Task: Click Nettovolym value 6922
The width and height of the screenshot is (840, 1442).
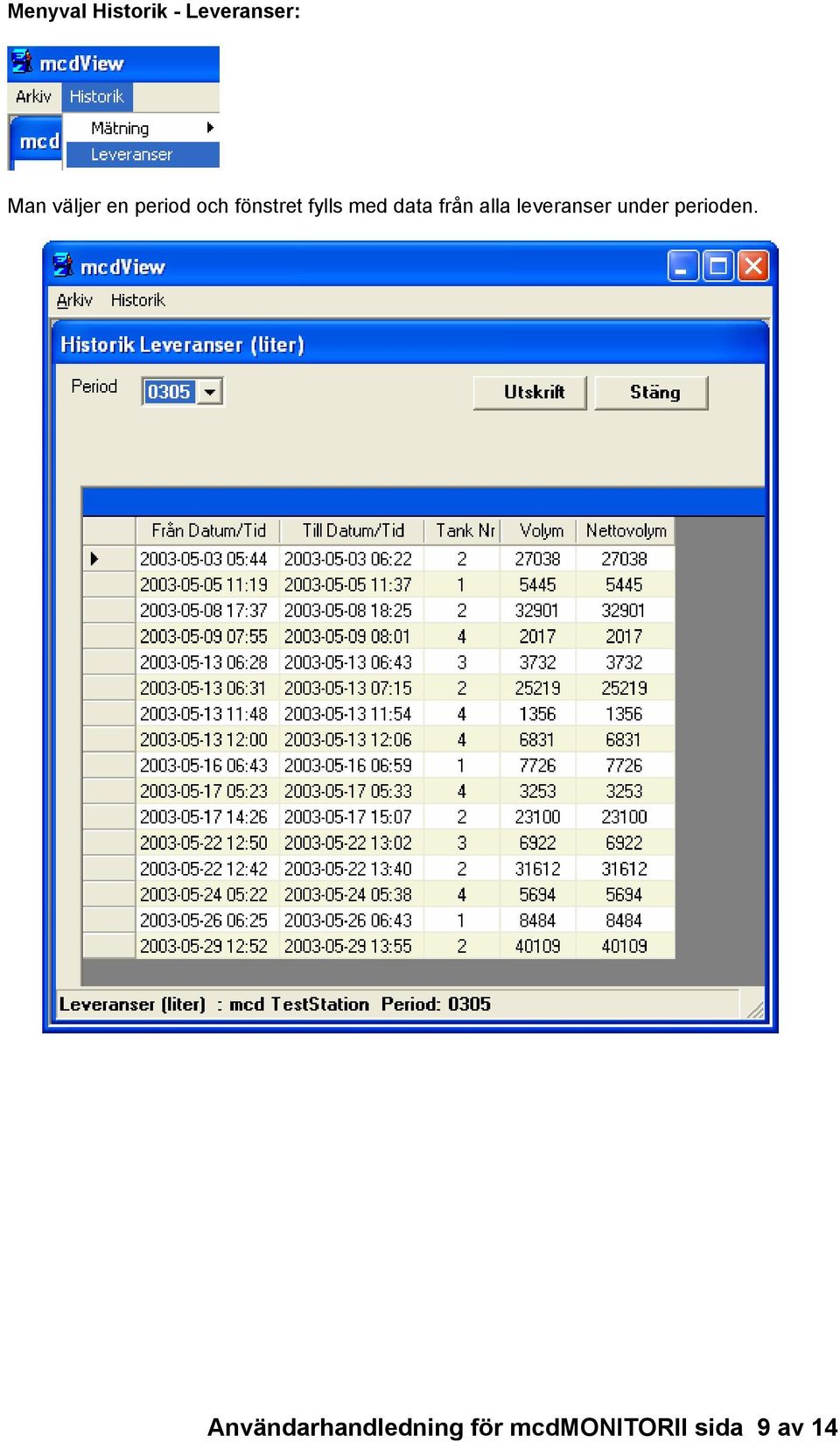Action: [x=626, y=843]
